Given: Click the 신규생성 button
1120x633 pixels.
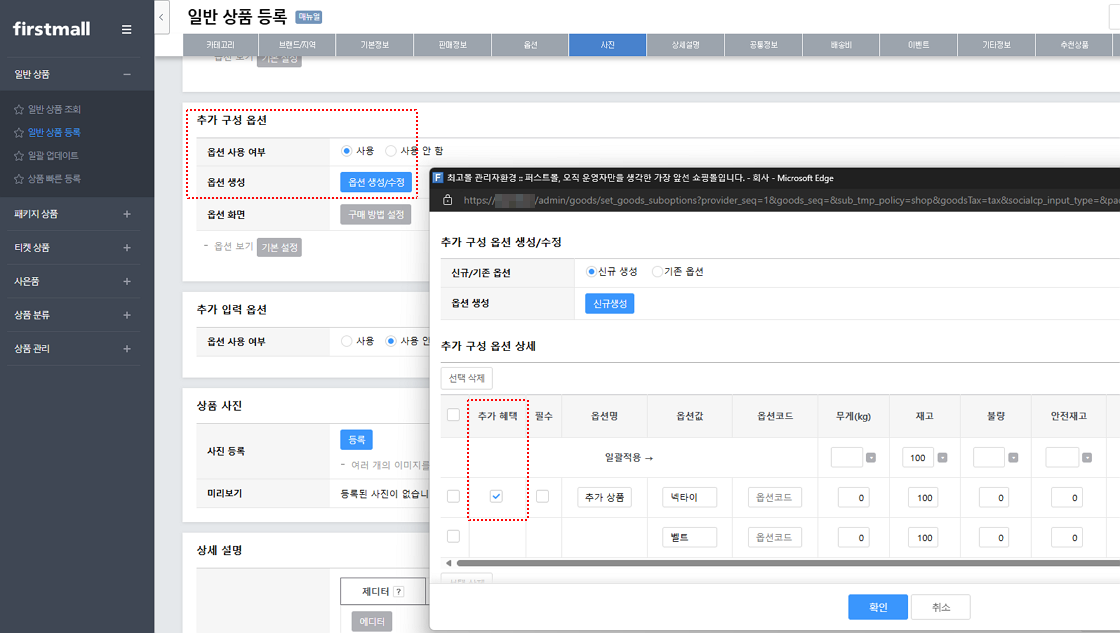Looking at the screenshot, I should point(609,303).
